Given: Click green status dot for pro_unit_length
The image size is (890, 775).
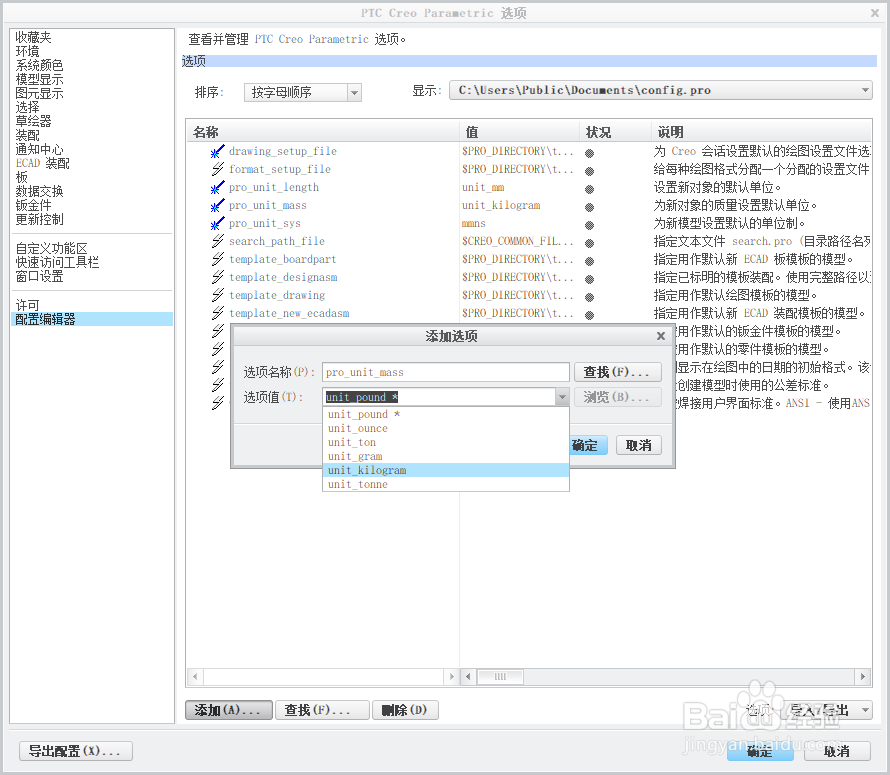Looking at the screenshot, I should (590, 189).
